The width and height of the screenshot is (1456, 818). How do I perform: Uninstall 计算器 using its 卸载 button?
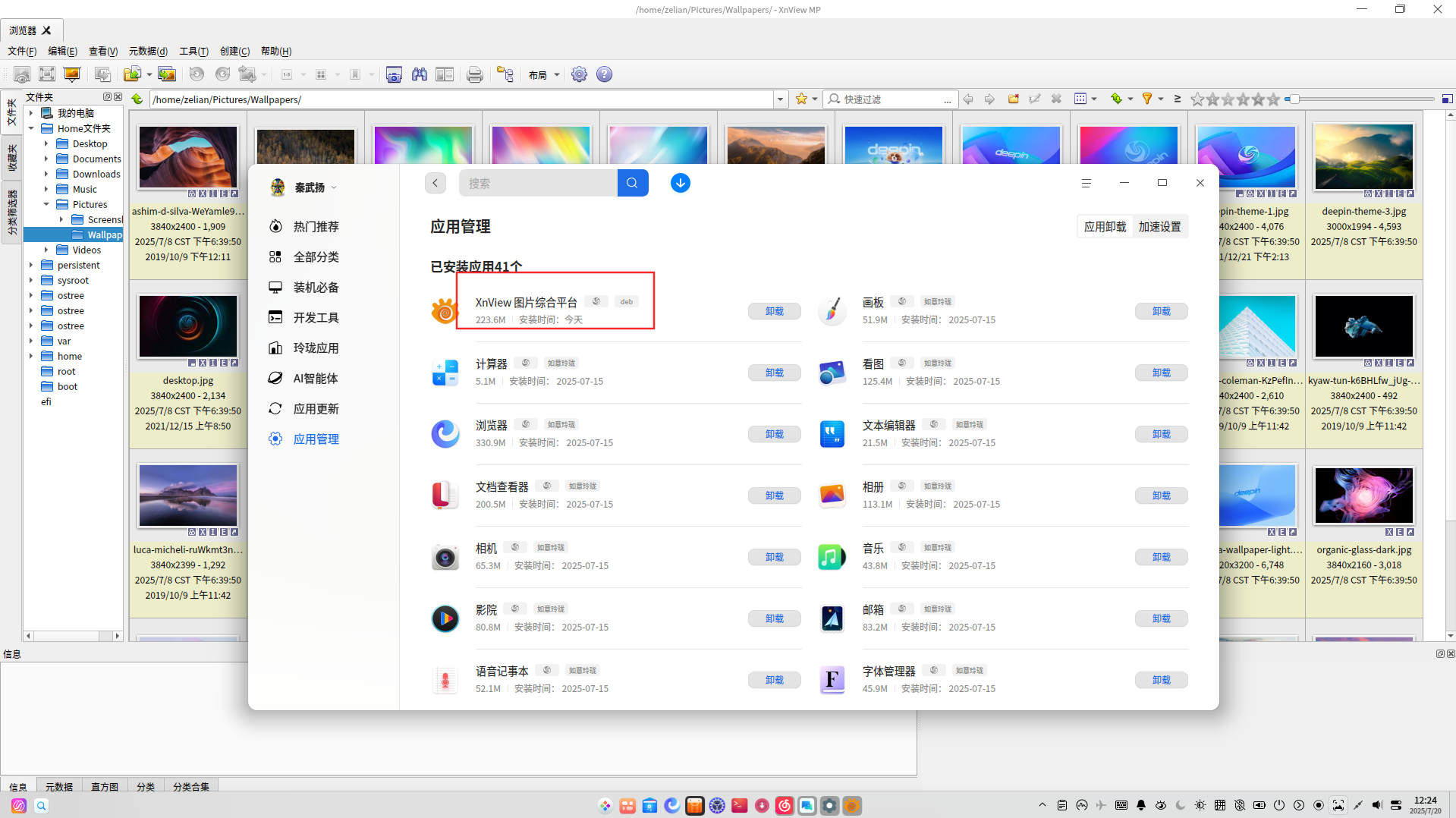click(x=775, y=373)
